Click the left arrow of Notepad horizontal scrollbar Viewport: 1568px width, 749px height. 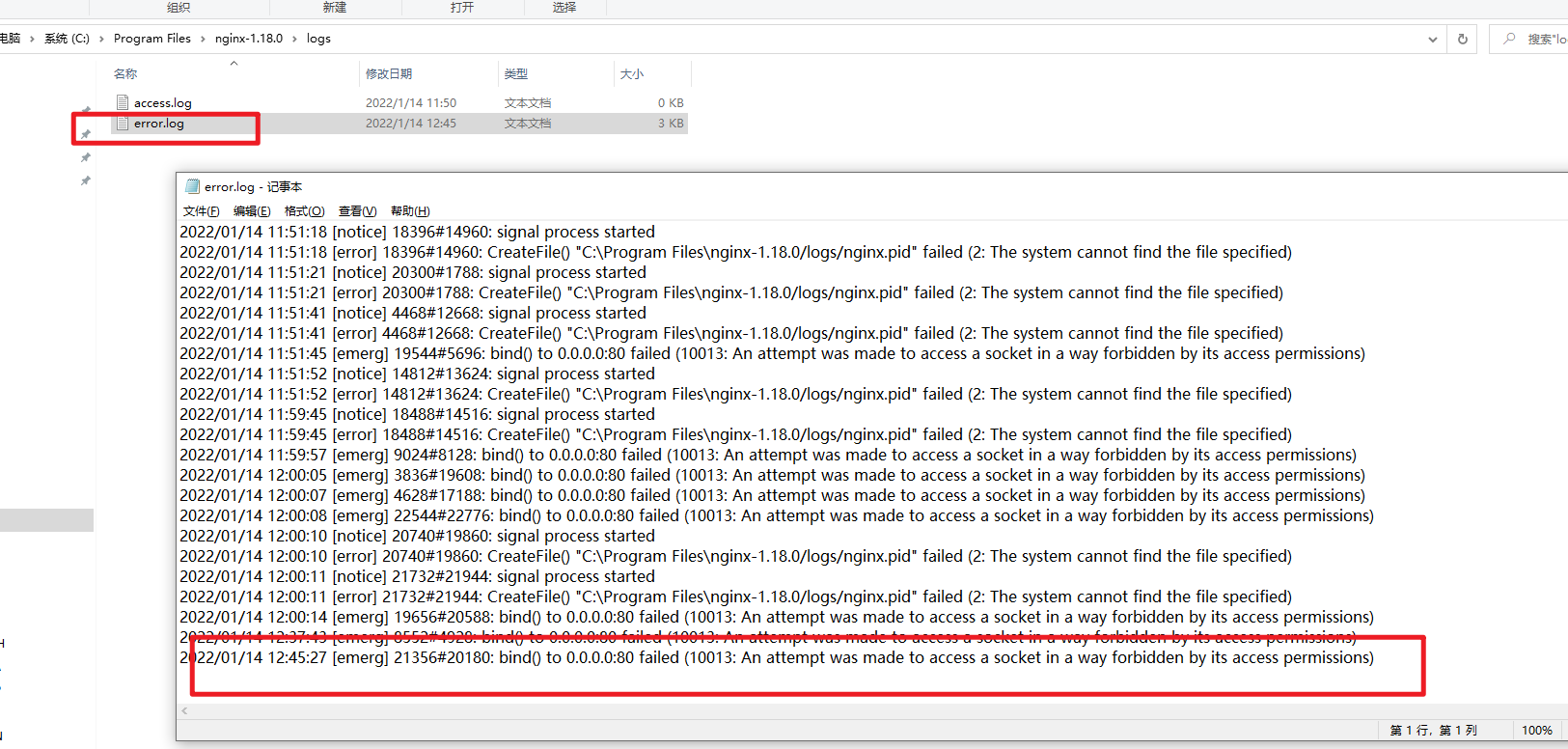(184, 711)
